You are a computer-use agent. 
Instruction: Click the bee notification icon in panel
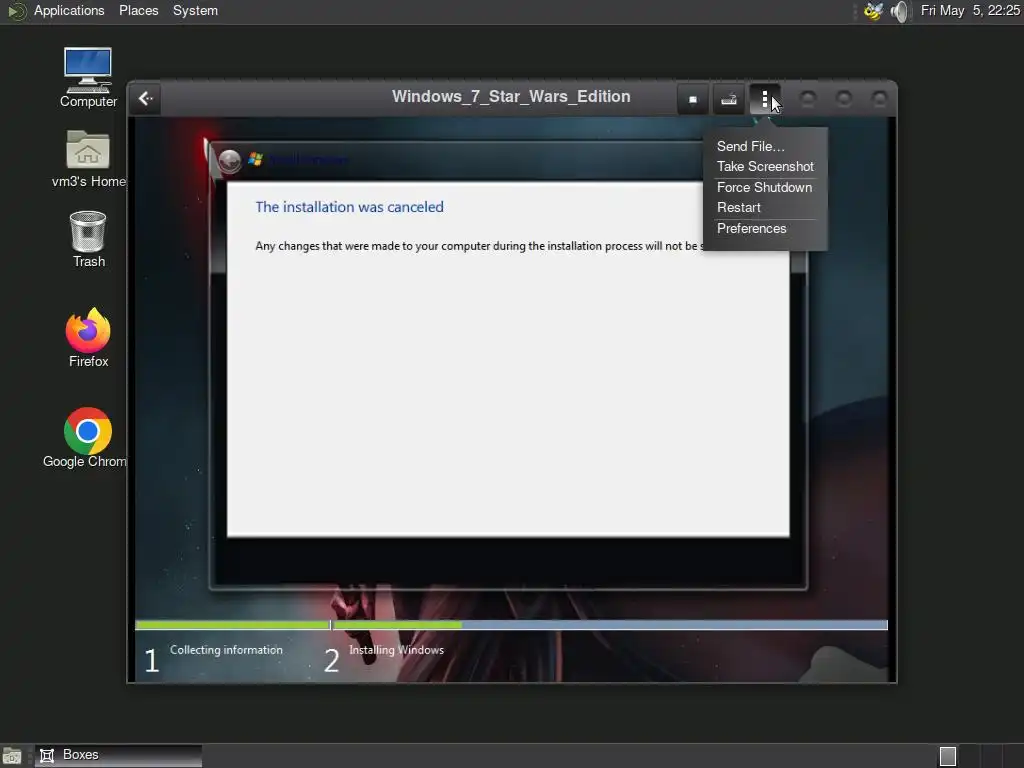point(873,11)
